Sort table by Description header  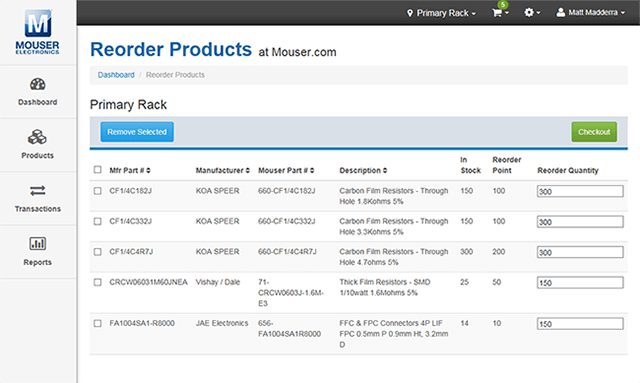363,170
